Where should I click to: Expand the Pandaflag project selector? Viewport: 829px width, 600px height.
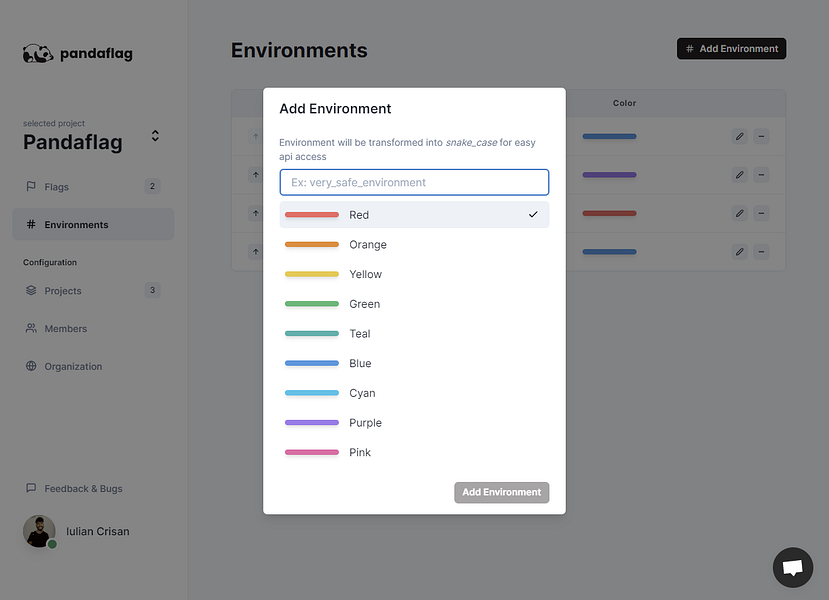pos(155,136)
